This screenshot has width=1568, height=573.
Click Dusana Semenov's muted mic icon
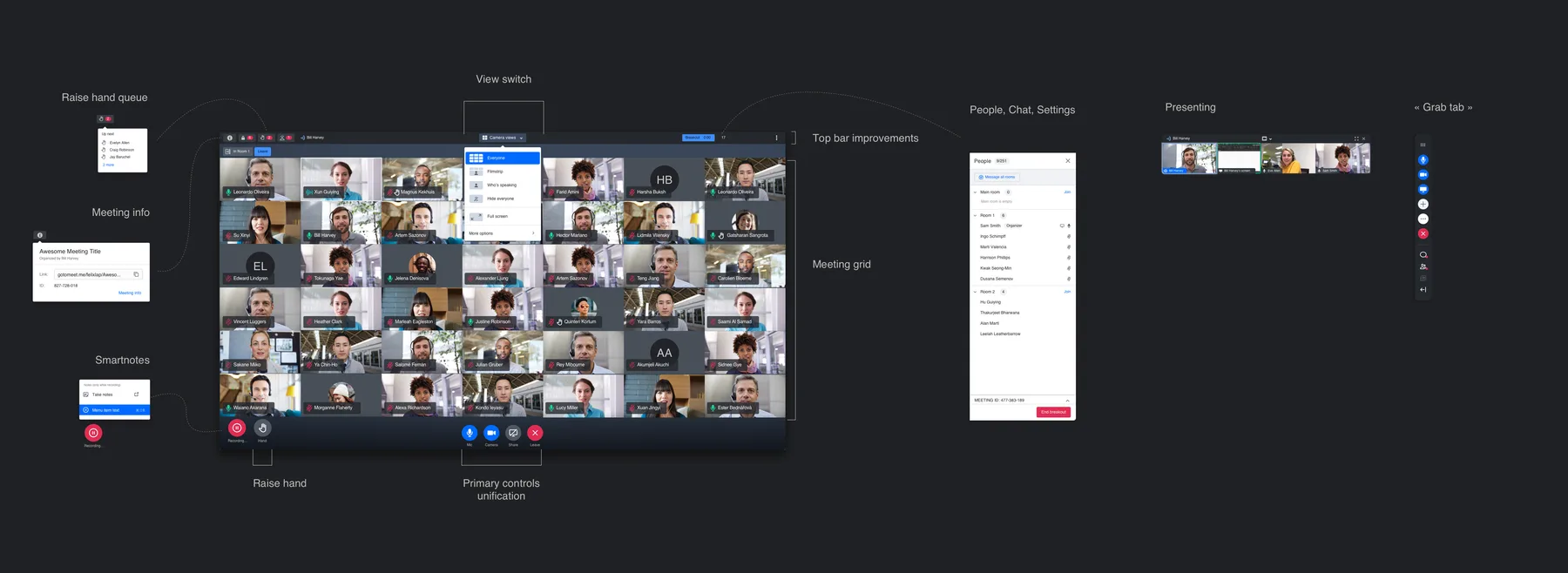[1069, 279]
